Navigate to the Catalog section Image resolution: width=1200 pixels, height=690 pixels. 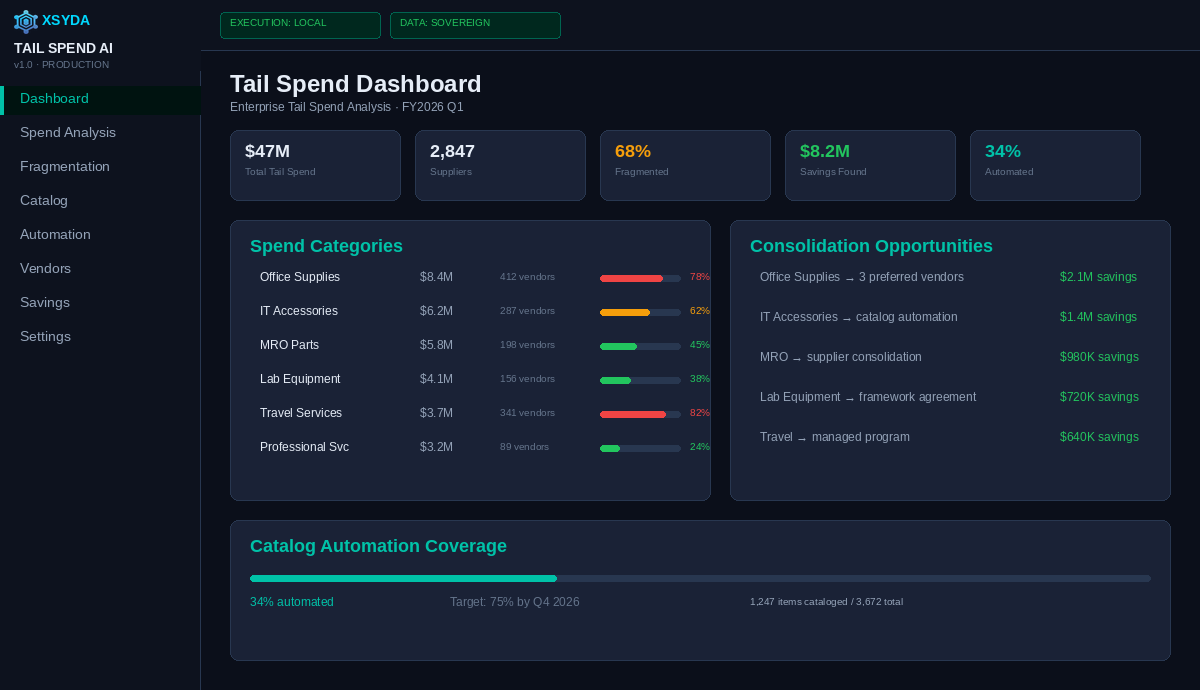coord(44,200)
